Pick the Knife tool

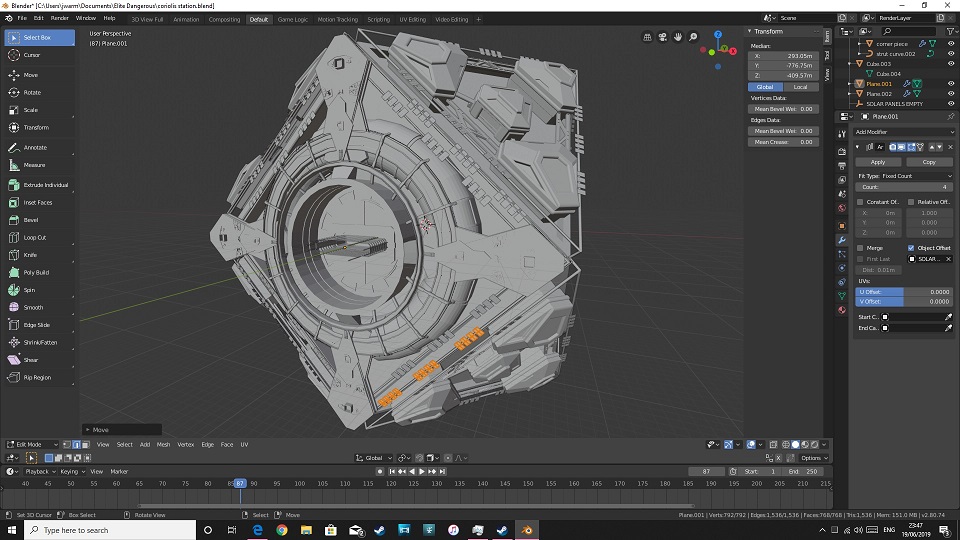point(40,255)
